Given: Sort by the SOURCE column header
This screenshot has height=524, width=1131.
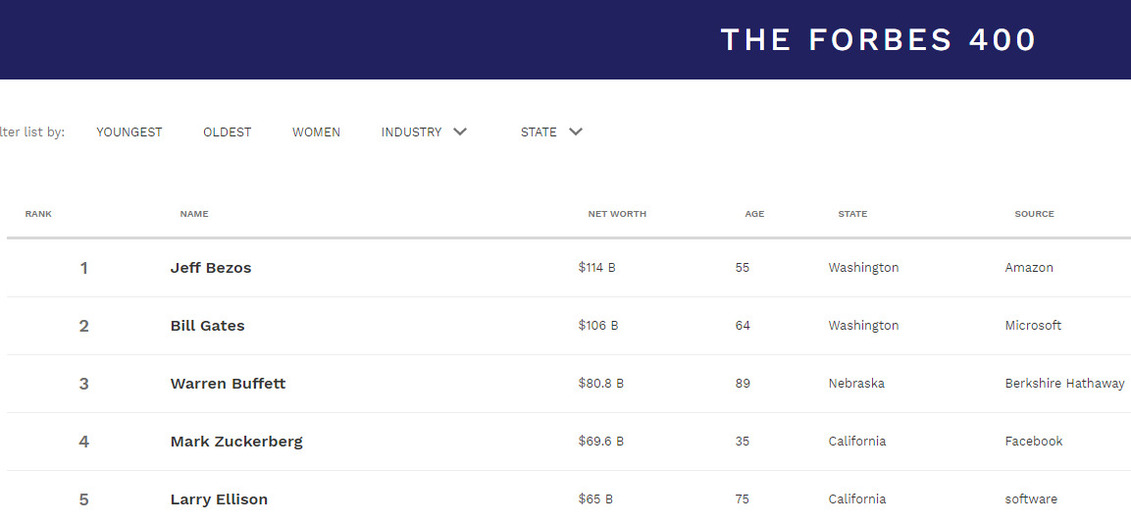Looking at the screenshot, I should (x=1034, y=214).
